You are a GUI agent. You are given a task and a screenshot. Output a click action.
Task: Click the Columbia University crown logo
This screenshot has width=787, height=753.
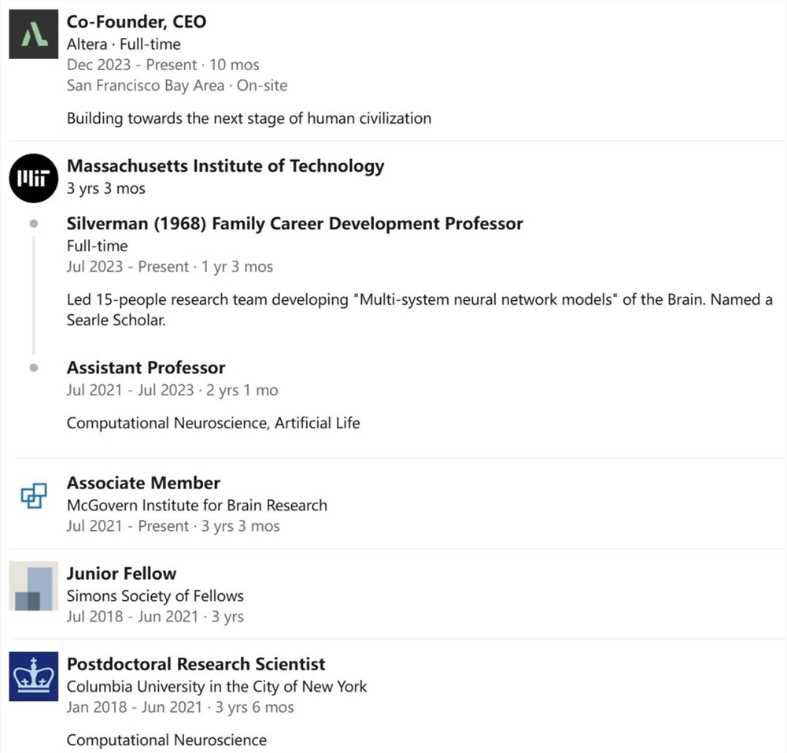coord(34,675)
